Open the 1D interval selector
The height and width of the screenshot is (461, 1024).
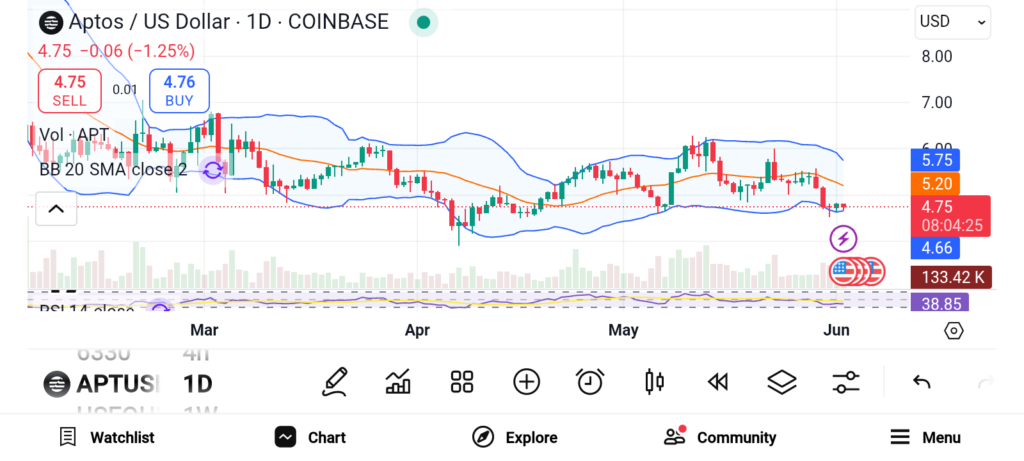point(197,384)
